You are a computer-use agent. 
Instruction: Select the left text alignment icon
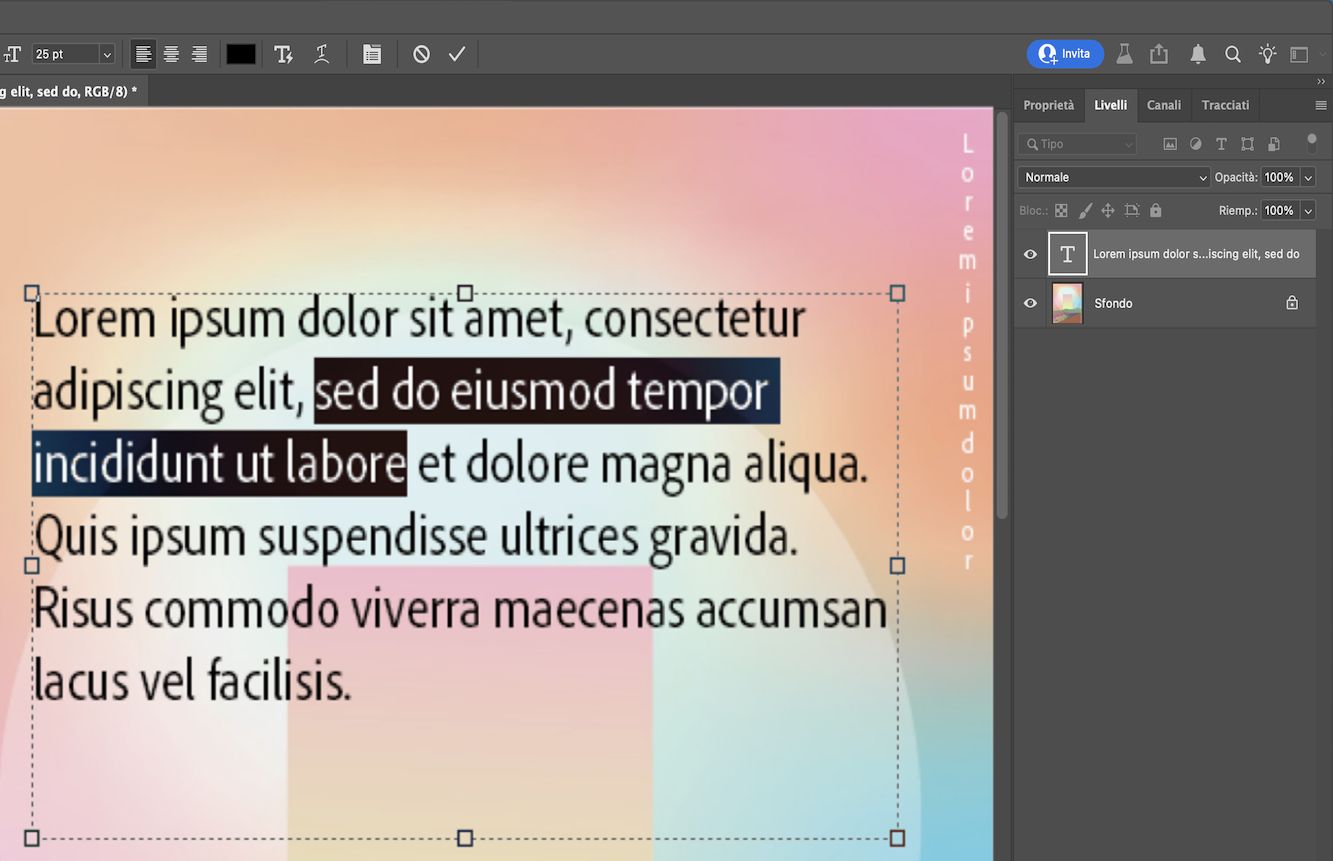(143, 53)
